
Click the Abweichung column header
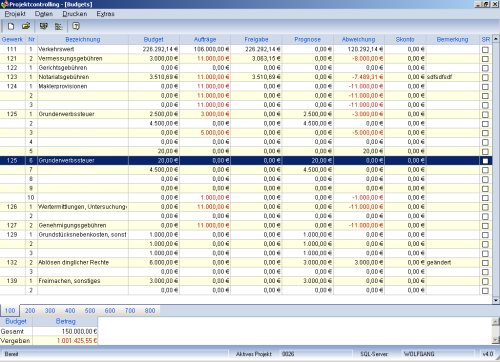[x=359, y=39]
